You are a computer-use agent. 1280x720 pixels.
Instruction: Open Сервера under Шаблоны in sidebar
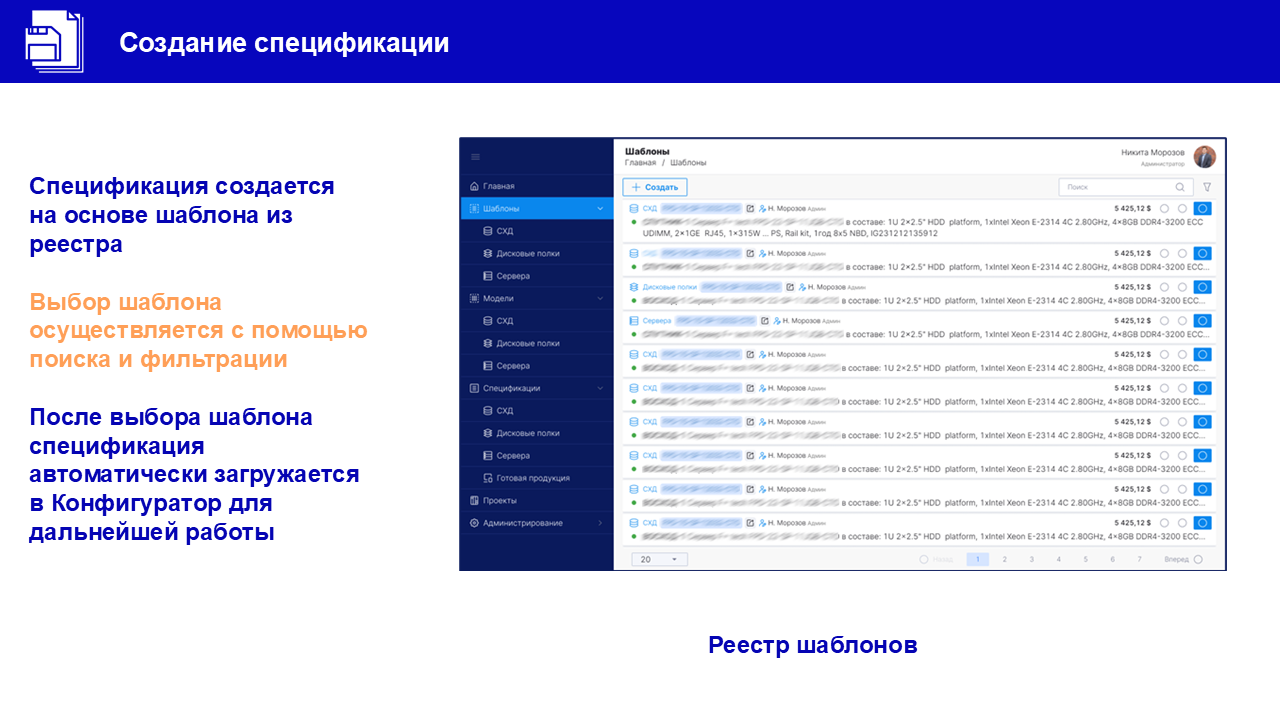click(537, 276)
